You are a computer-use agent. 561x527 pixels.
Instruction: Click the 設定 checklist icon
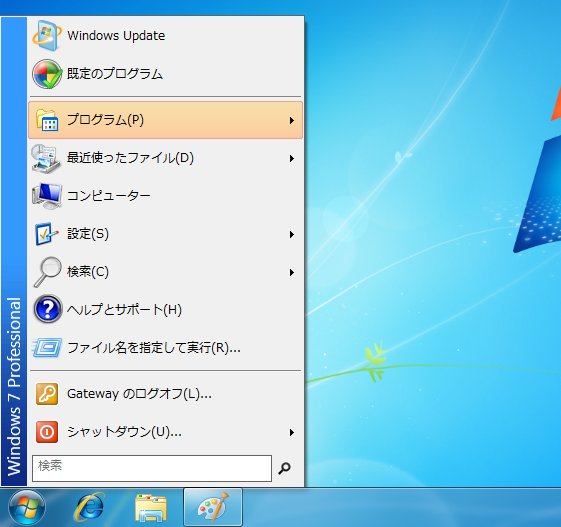pyautogui.click(x=47, y=234)
